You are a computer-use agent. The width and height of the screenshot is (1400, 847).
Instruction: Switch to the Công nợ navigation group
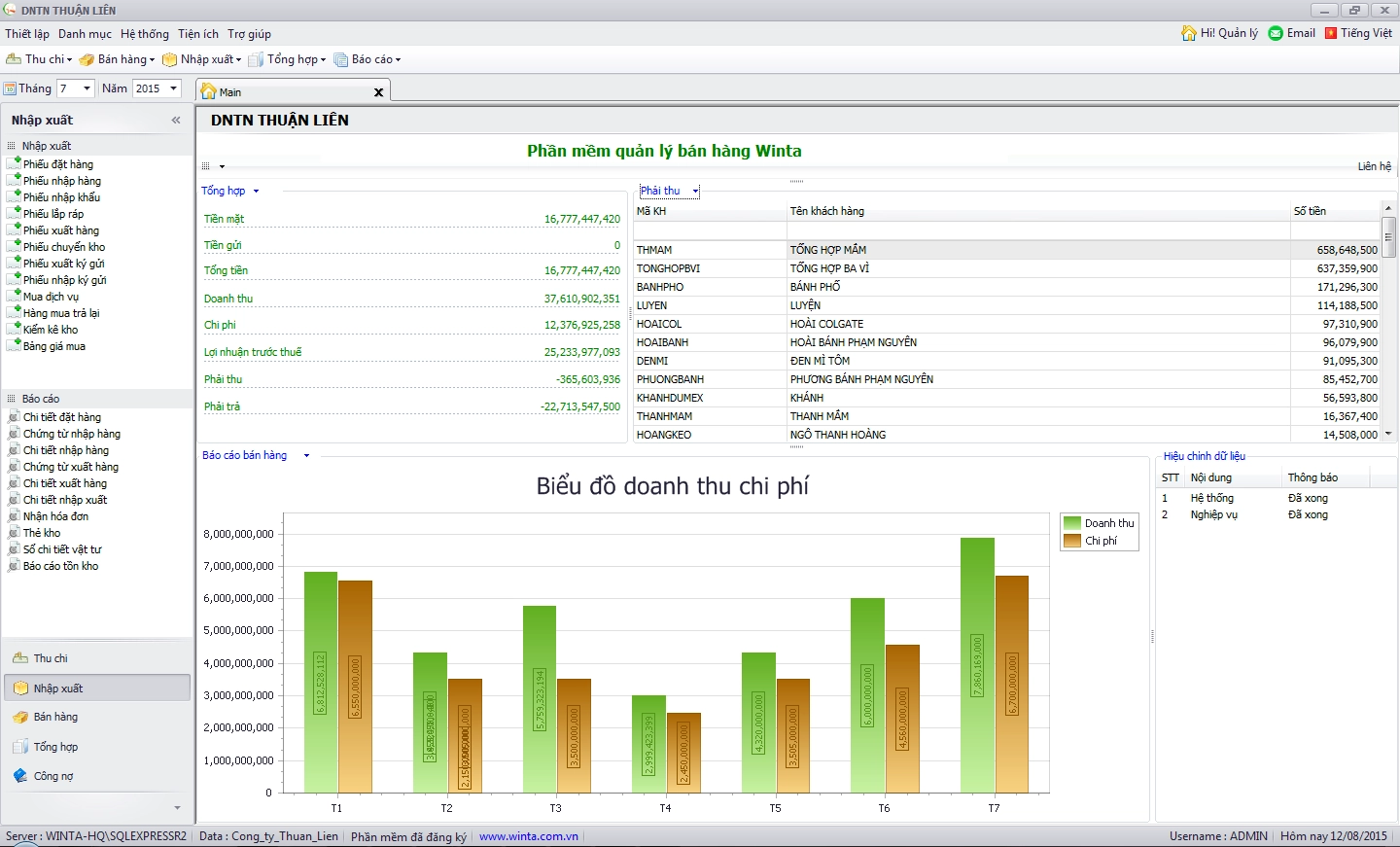(x=97, y=776)
